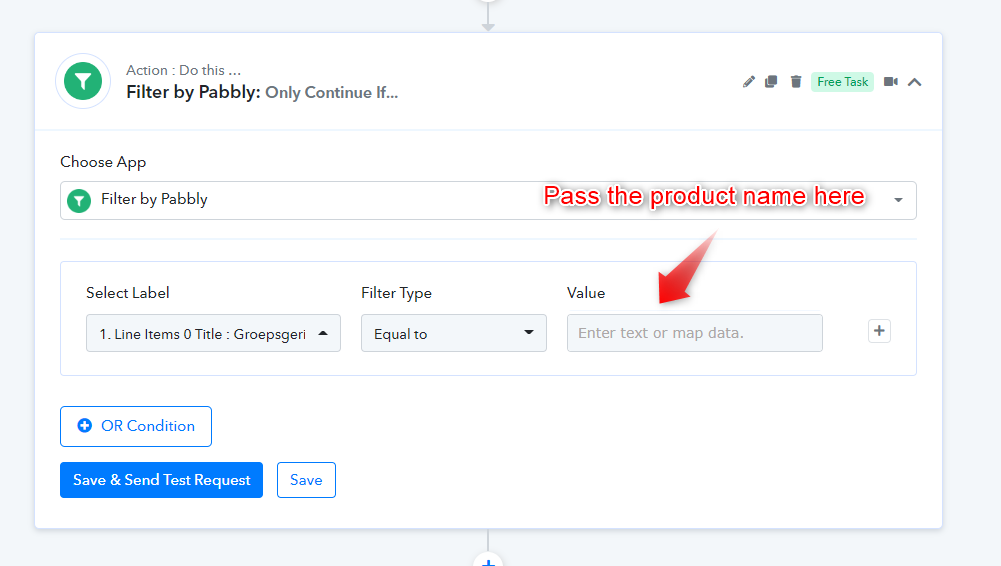Click the Free Task badge
1001x566 pixels.
[x=842, y=82]
